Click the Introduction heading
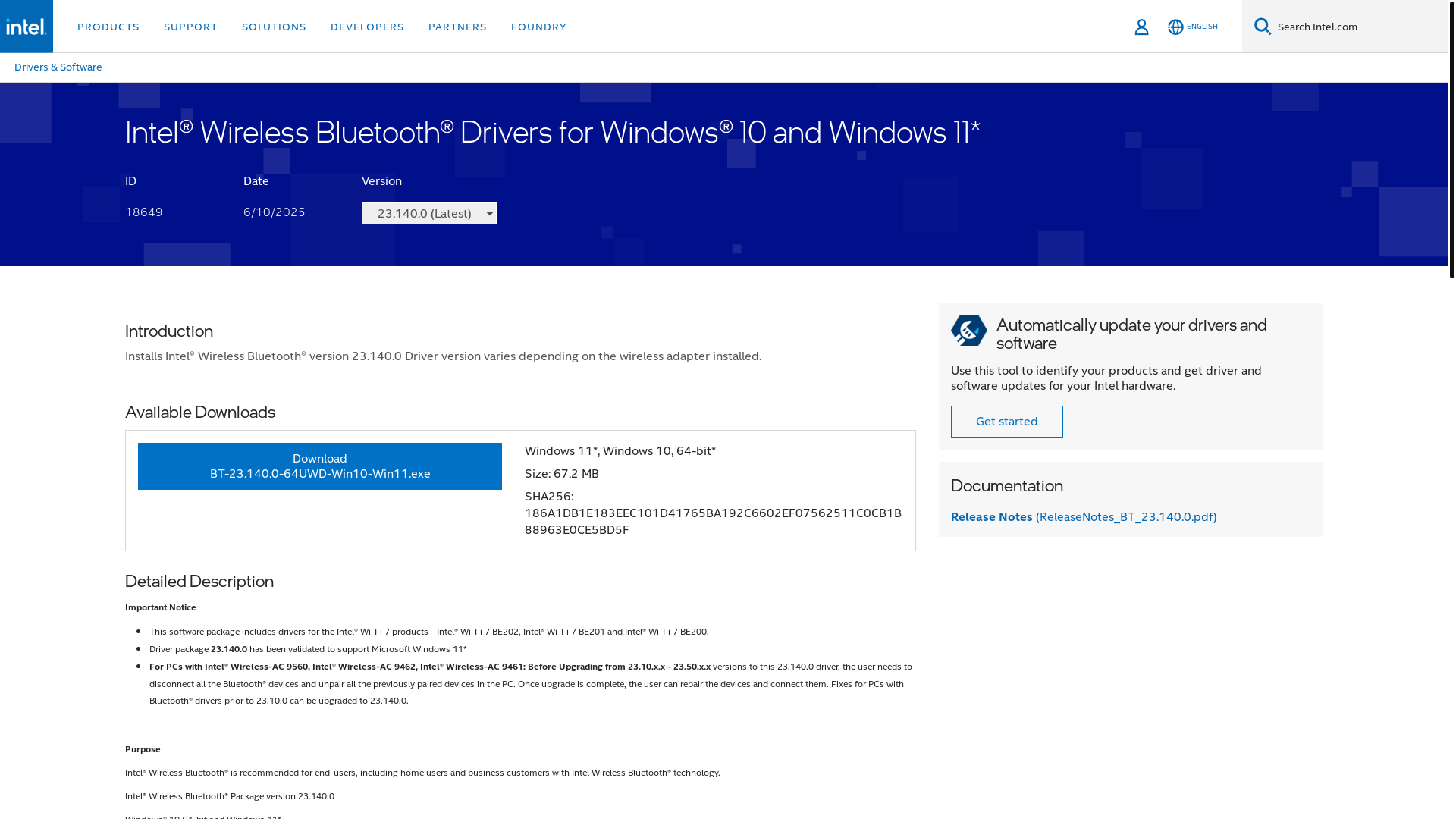The width and height of the screenshot is (1456, 819). click(x=169, y=331)
